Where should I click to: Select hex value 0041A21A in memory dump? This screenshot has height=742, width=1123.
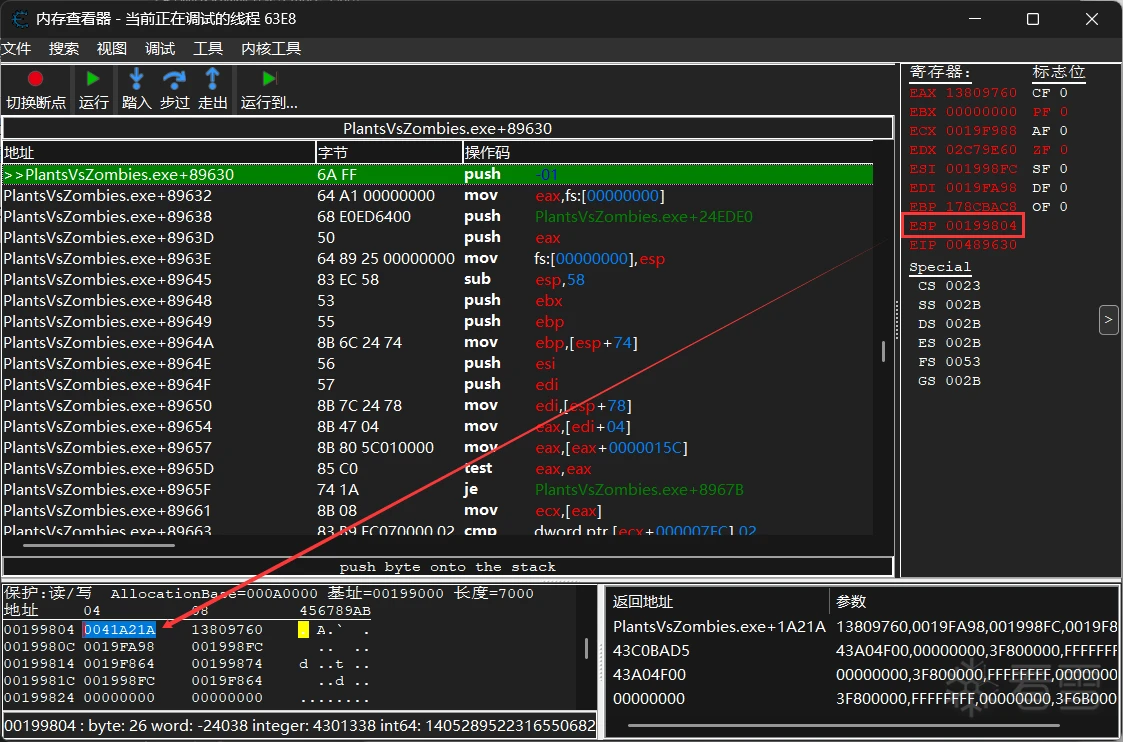click(x=119, y=630)
